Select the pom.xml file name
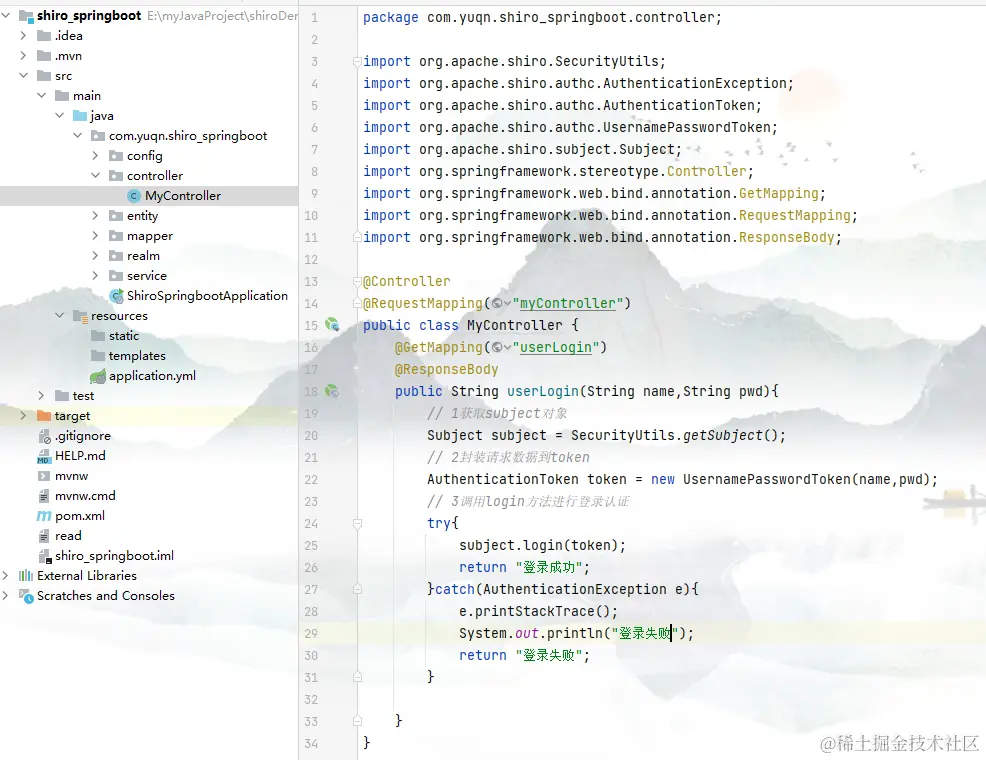The height and width of the screenshot is (760, 986). (80, 515)
